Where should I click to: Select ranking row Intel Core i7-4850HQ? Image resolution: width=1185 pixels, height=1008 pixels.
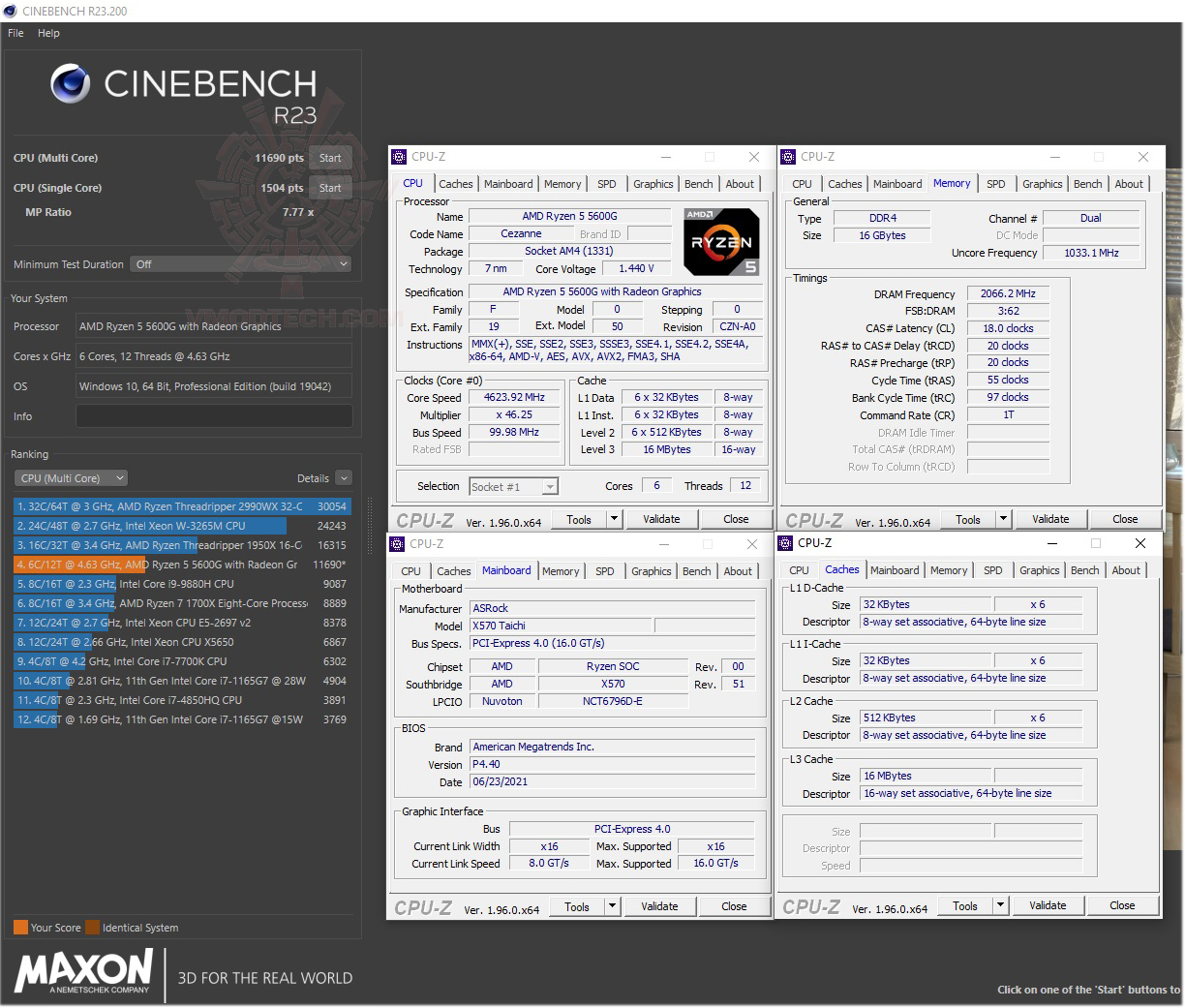pos(181,700)
